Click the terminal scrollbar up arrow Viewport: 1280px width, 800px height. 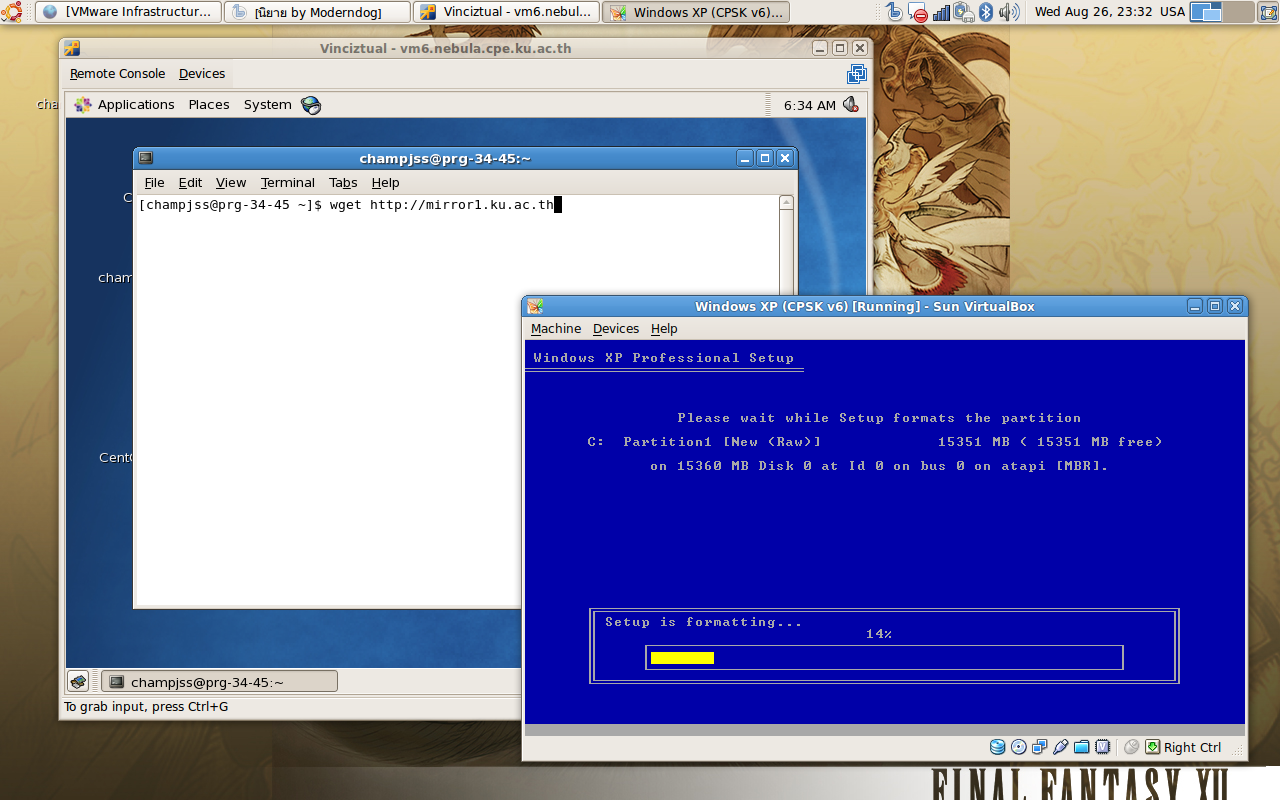(787, 203)
